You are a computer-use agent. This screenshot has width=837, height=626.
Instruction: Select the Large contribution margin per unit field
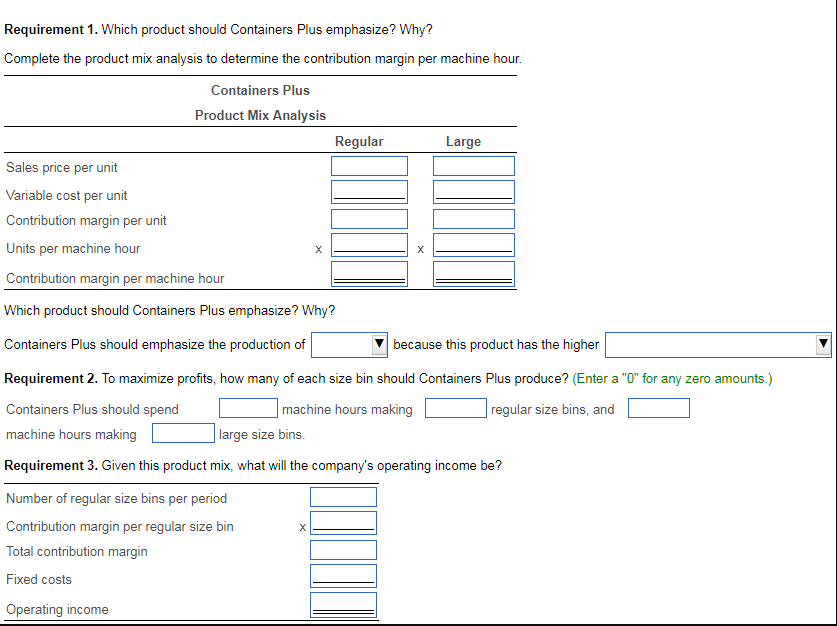(473, 218)
